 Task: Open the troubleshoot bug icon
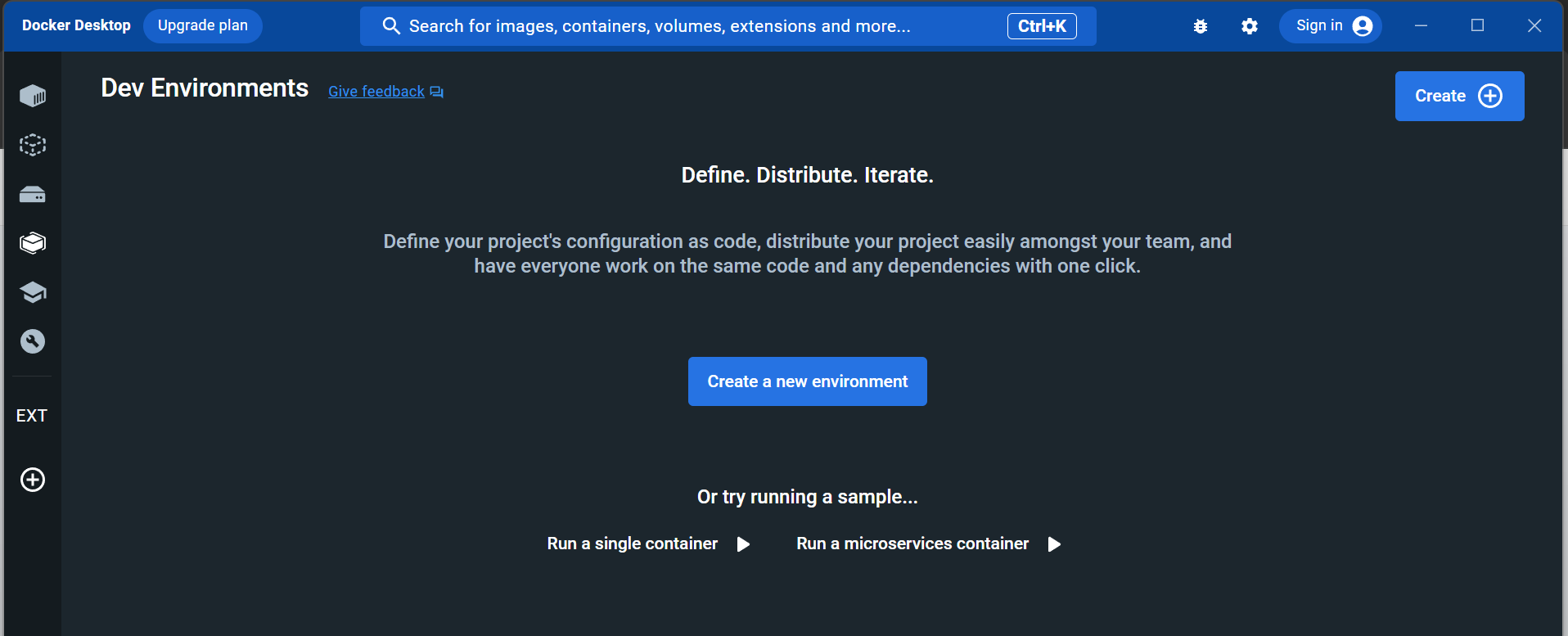click(1201, 26)
